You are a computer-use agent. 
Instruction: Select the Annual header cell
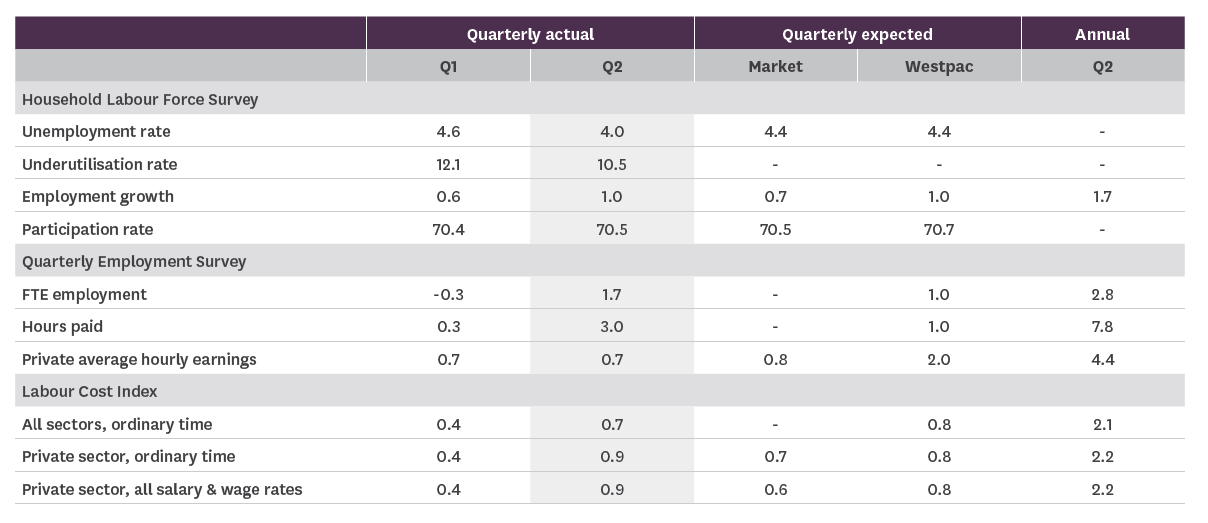click(1102, 34)
